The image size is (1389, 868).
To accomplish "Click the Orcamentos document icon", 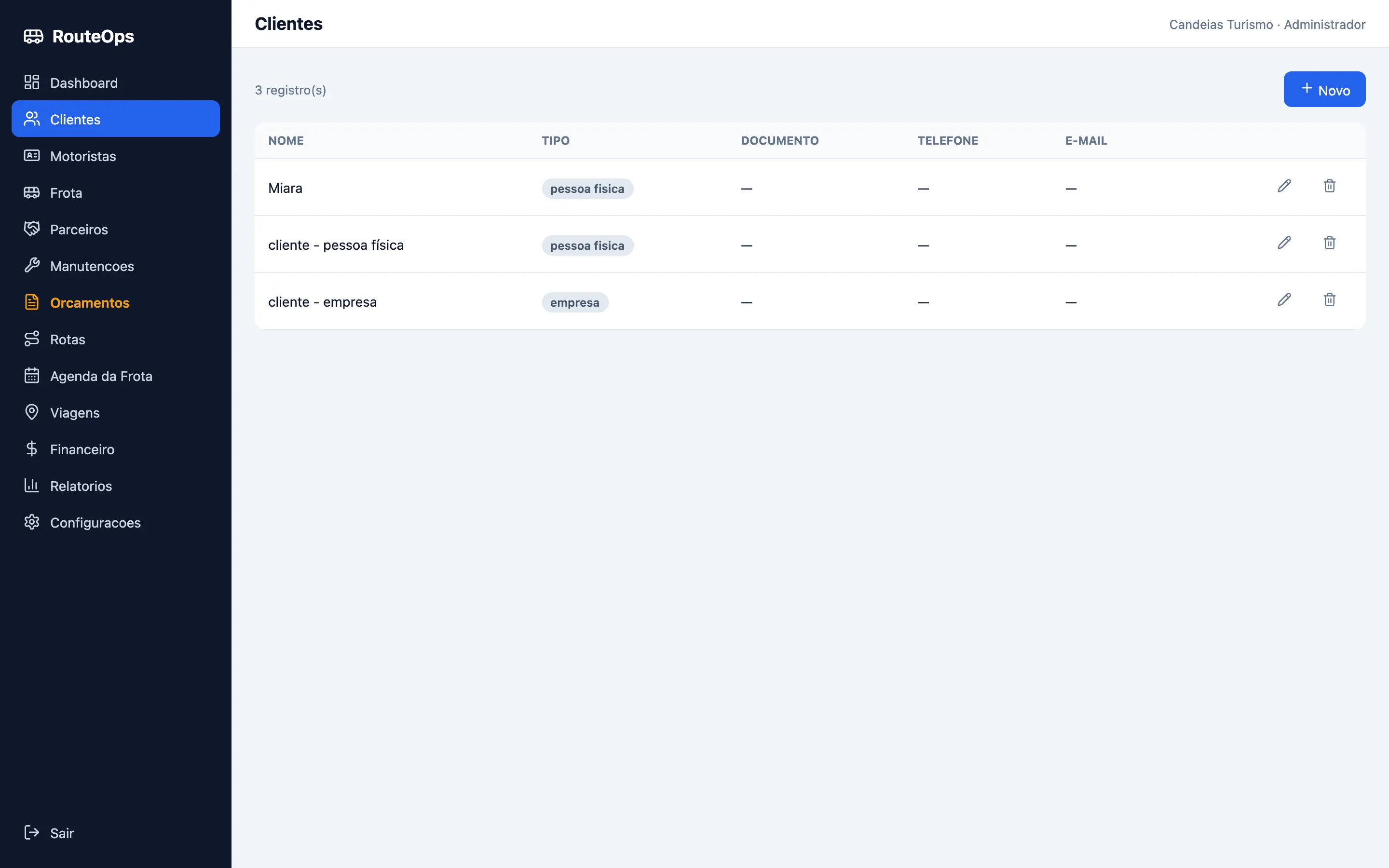I will pos(31,302).
